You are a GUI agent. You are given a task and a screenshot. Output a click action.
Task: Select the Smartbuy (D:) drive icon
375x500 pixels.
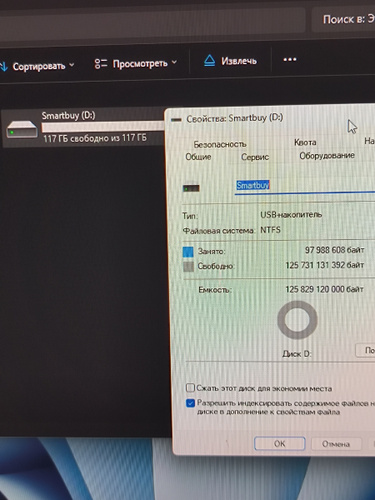click(x=22, y=129)
